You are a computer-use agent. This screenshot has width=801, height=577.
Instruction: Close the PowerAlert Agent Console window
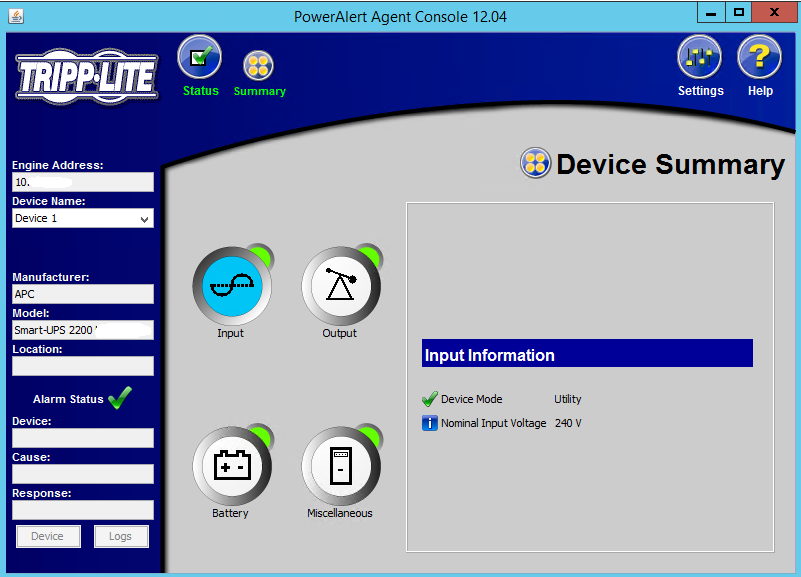pos(774,13)
